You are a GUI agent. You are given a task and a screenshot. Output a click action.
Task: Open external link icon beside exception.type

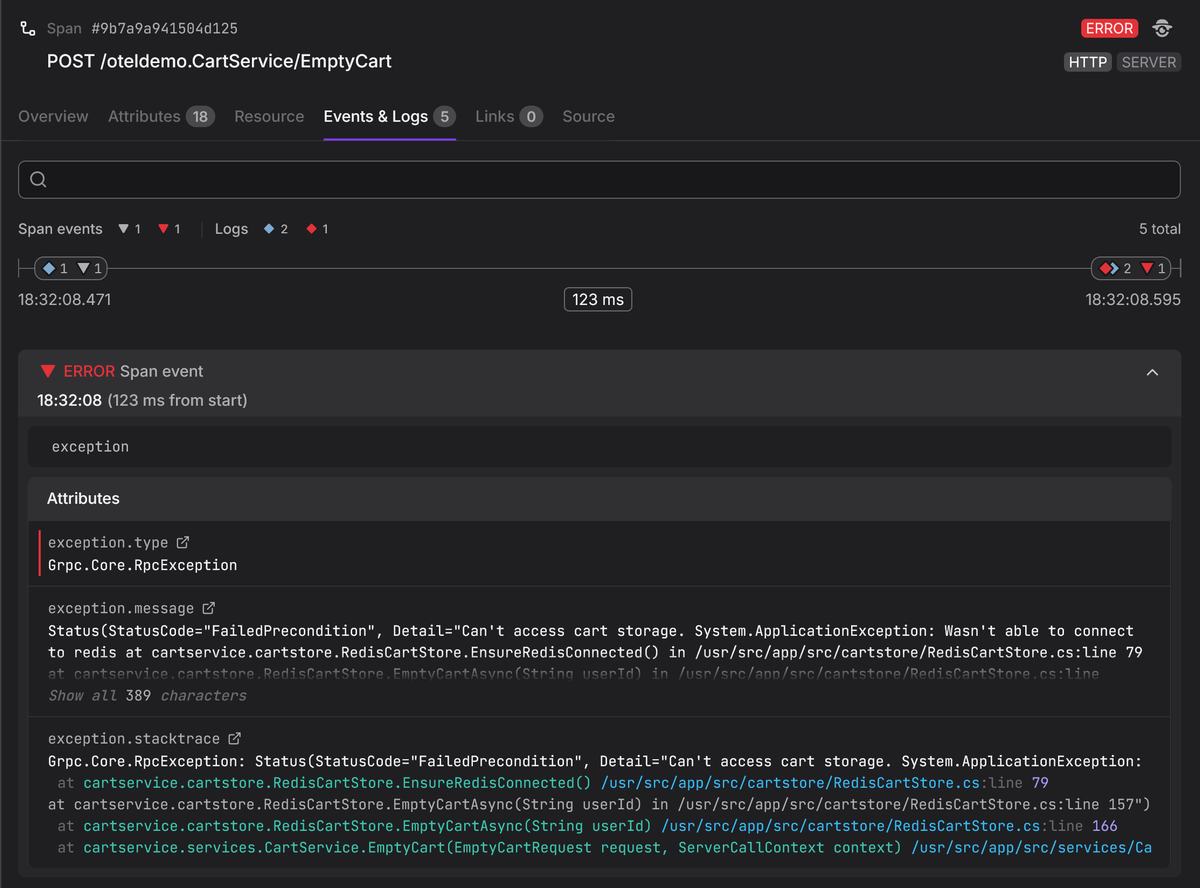coord(183,542)
